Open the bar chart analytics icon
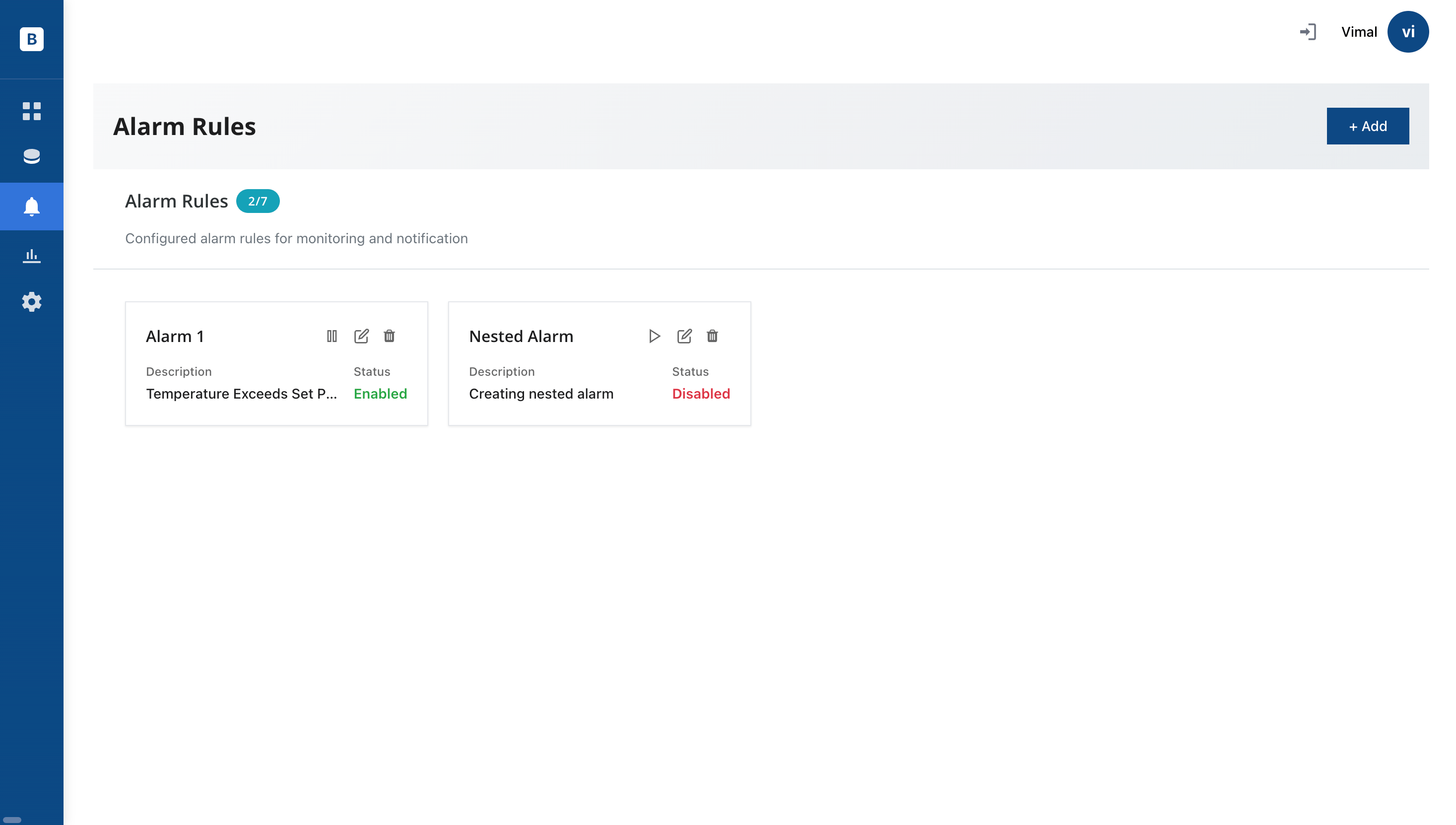This screenshot has height=825, width=1456. pos(32,256)
